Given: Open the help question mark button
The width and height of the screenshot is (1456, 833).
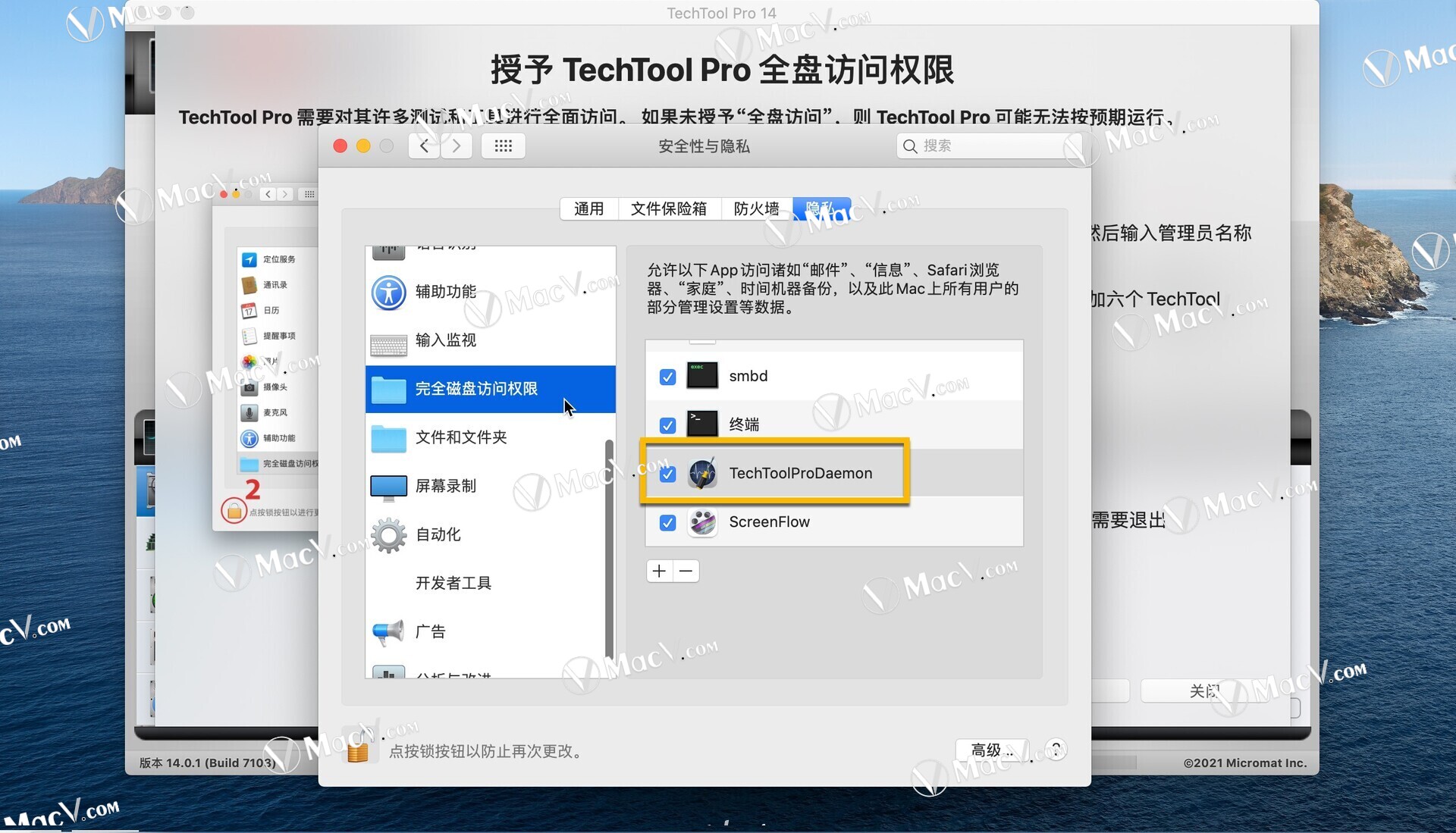Looking at the screenshot, I should tap(1056, 750).
